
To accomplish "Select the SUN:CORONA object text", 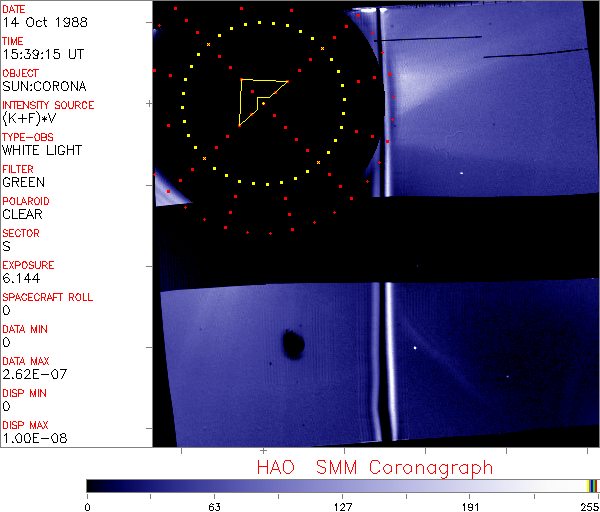I will [44, 87].
